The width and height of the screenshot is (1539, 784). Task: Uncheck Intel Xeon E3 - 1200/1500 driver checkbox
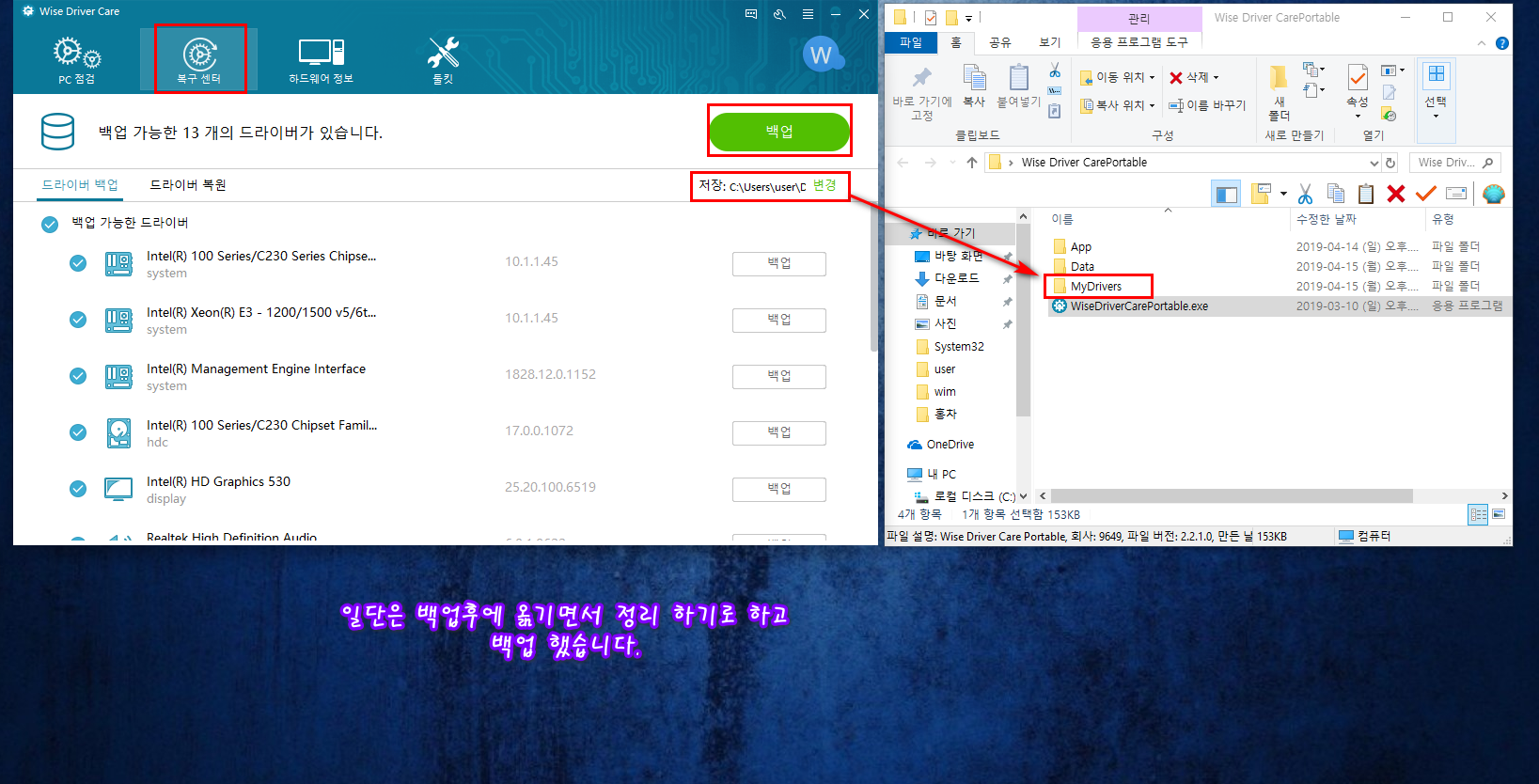(x=78, y=320)
